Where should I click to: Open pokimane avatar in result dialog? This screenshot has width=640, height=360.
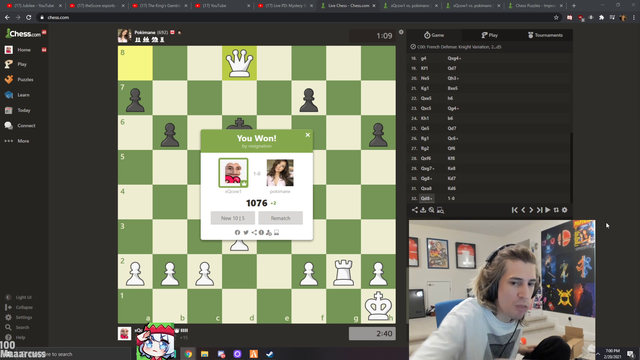click(x=280, y=173)
